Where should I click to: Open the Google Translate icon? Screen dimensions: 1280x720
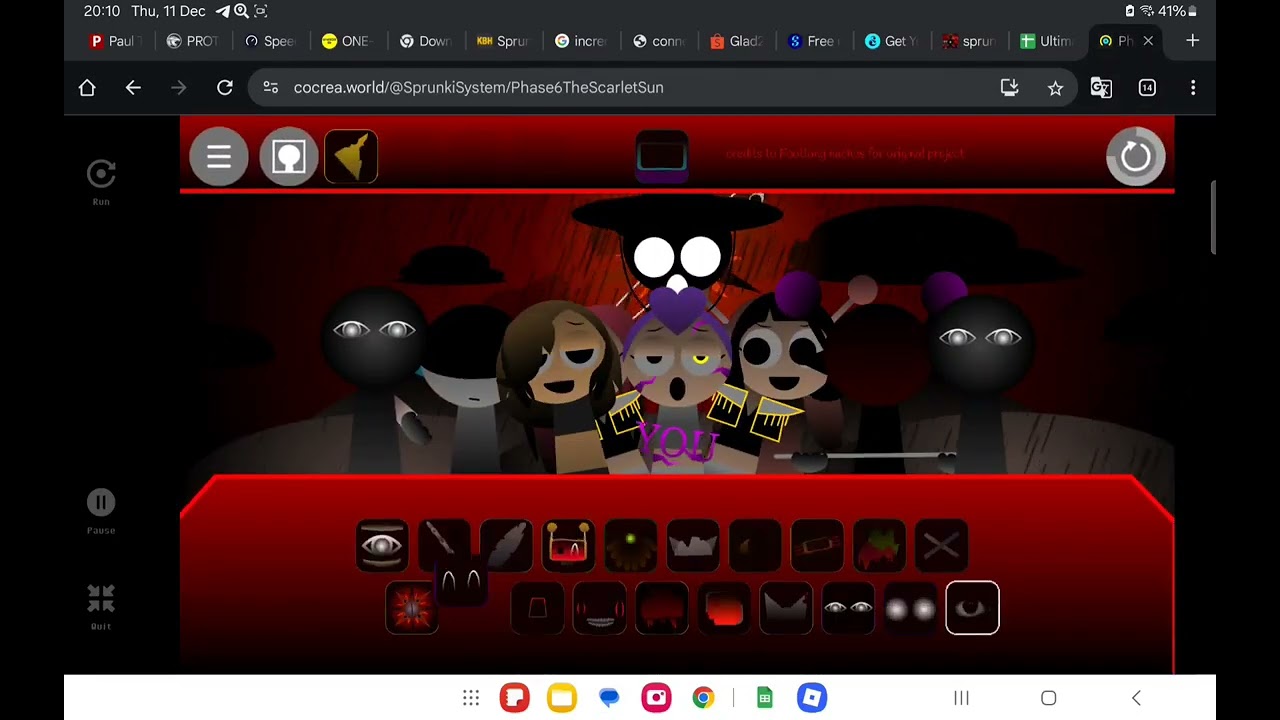click(x=1101, y=88)
